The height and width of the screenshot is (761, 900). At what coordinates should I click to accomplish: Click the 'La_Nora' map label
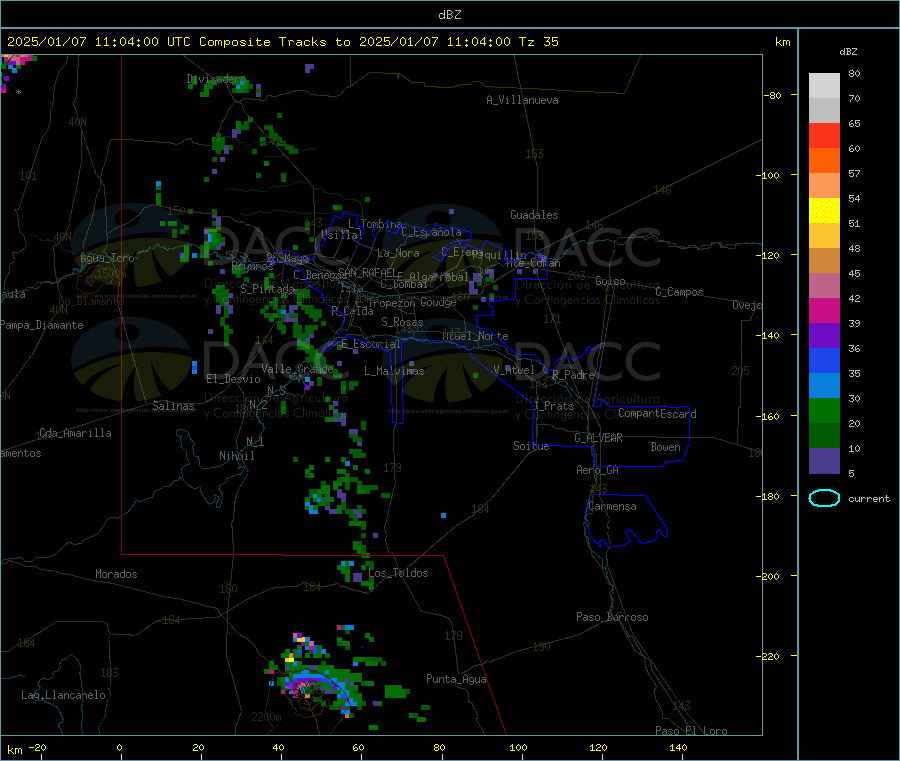point(398,253)
